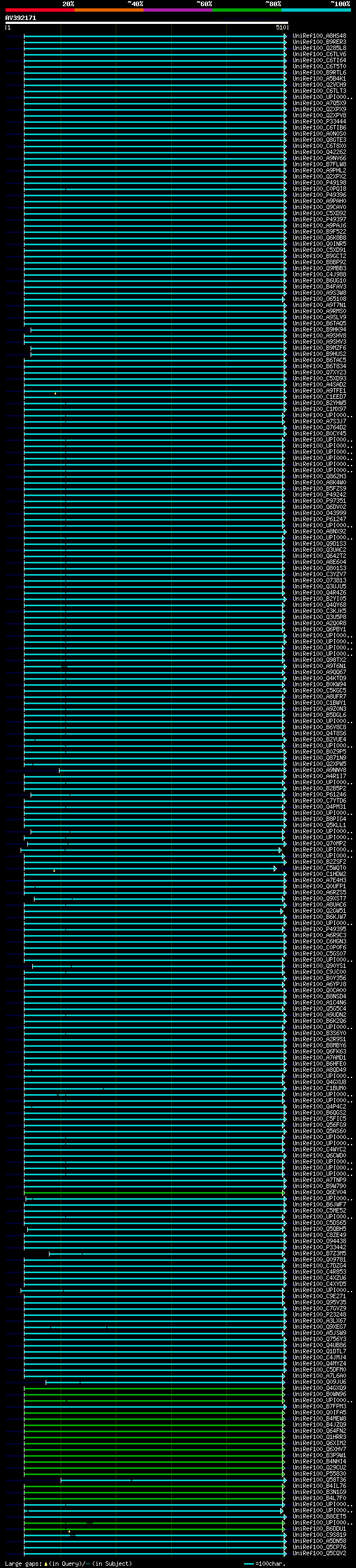
Task: Select hit label UniRef100_Q98TX2
Action: pyautogui.click(x=319, y=660)
